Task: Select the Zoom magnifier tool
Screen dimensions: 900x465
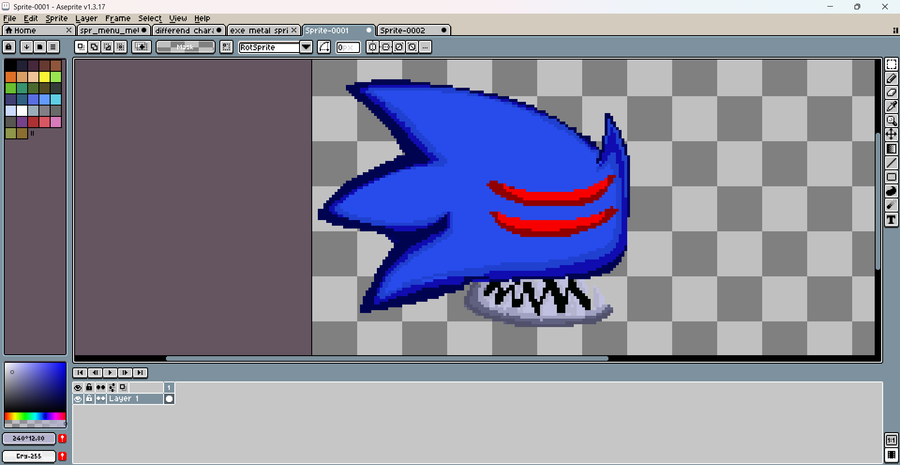Action: [891, 121]
